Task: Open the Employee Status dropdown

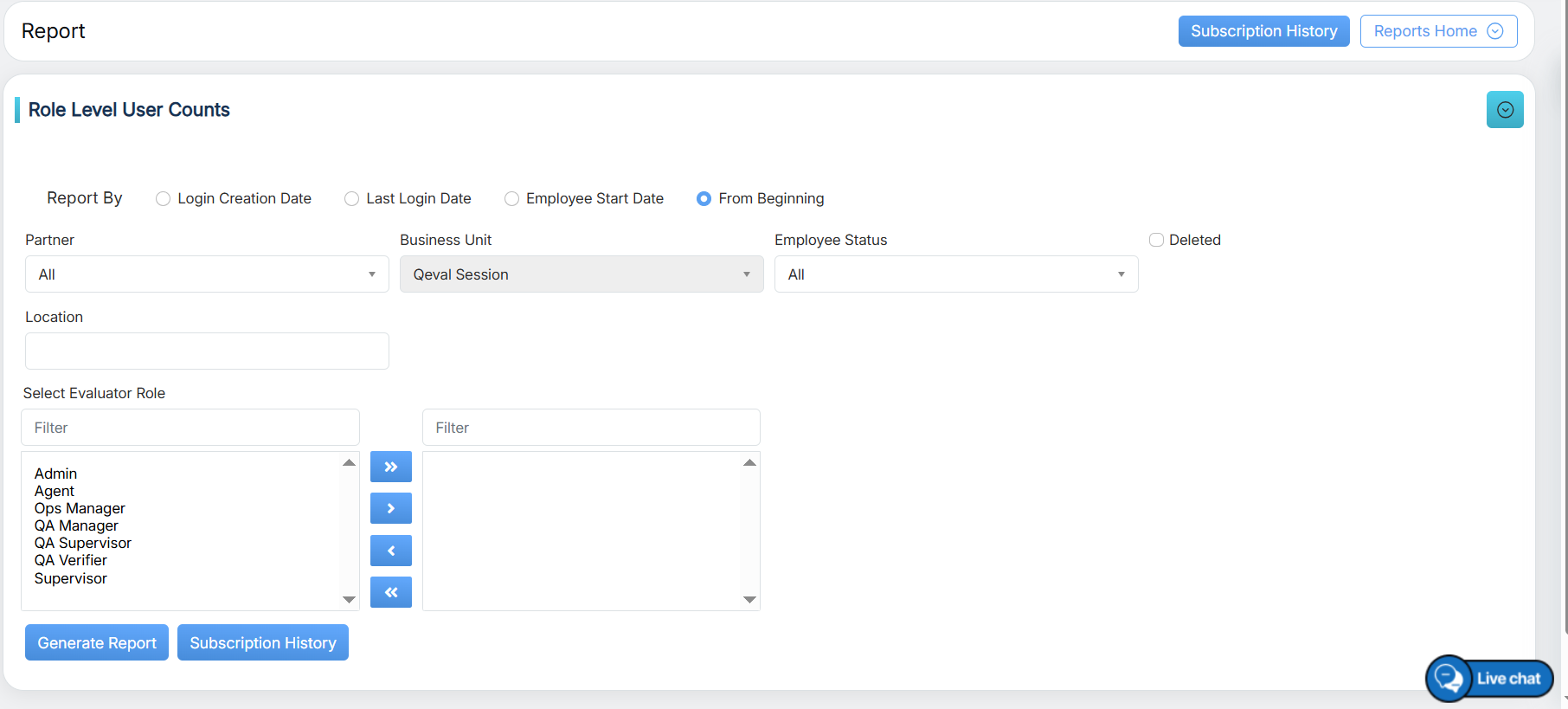Action: pyautogui.click(x=955, y=274)
